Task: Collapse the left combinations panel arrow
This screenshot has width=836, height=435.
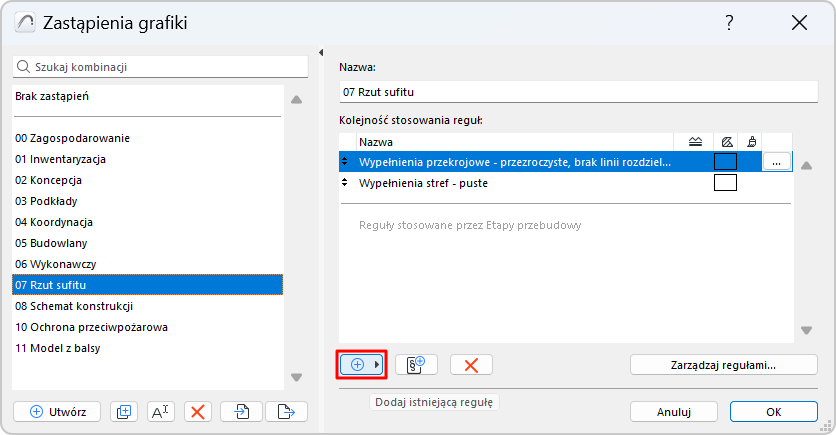Action: pyautogui.click(x=320, y=53)
